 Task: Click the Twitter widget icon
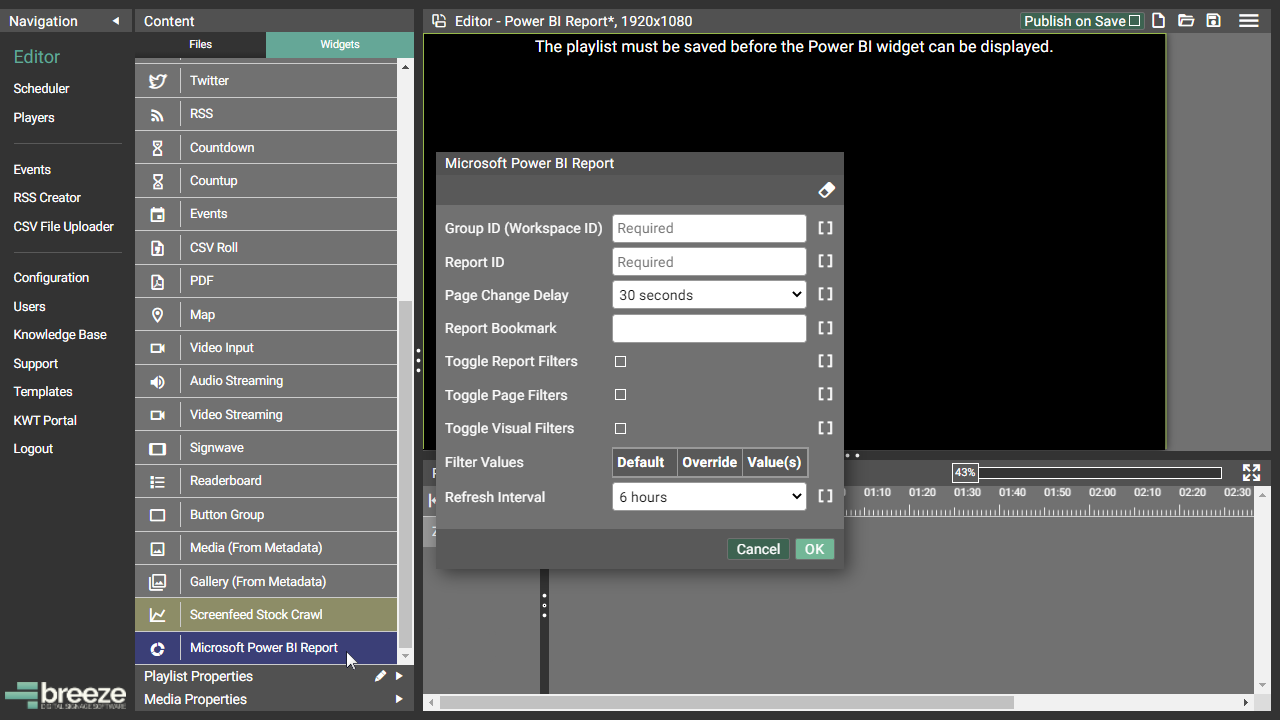point(157,81)
